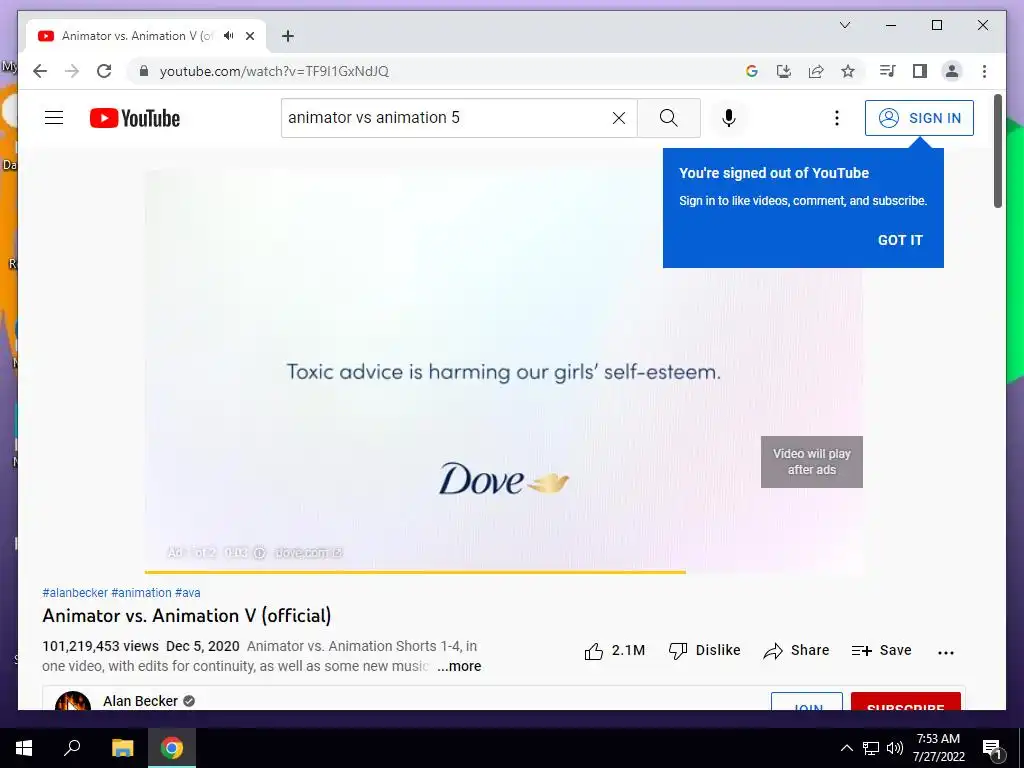Screen dimensions: 1024x768
Task: Click Alan Becker's channel avatar
Action: [72, 701]
